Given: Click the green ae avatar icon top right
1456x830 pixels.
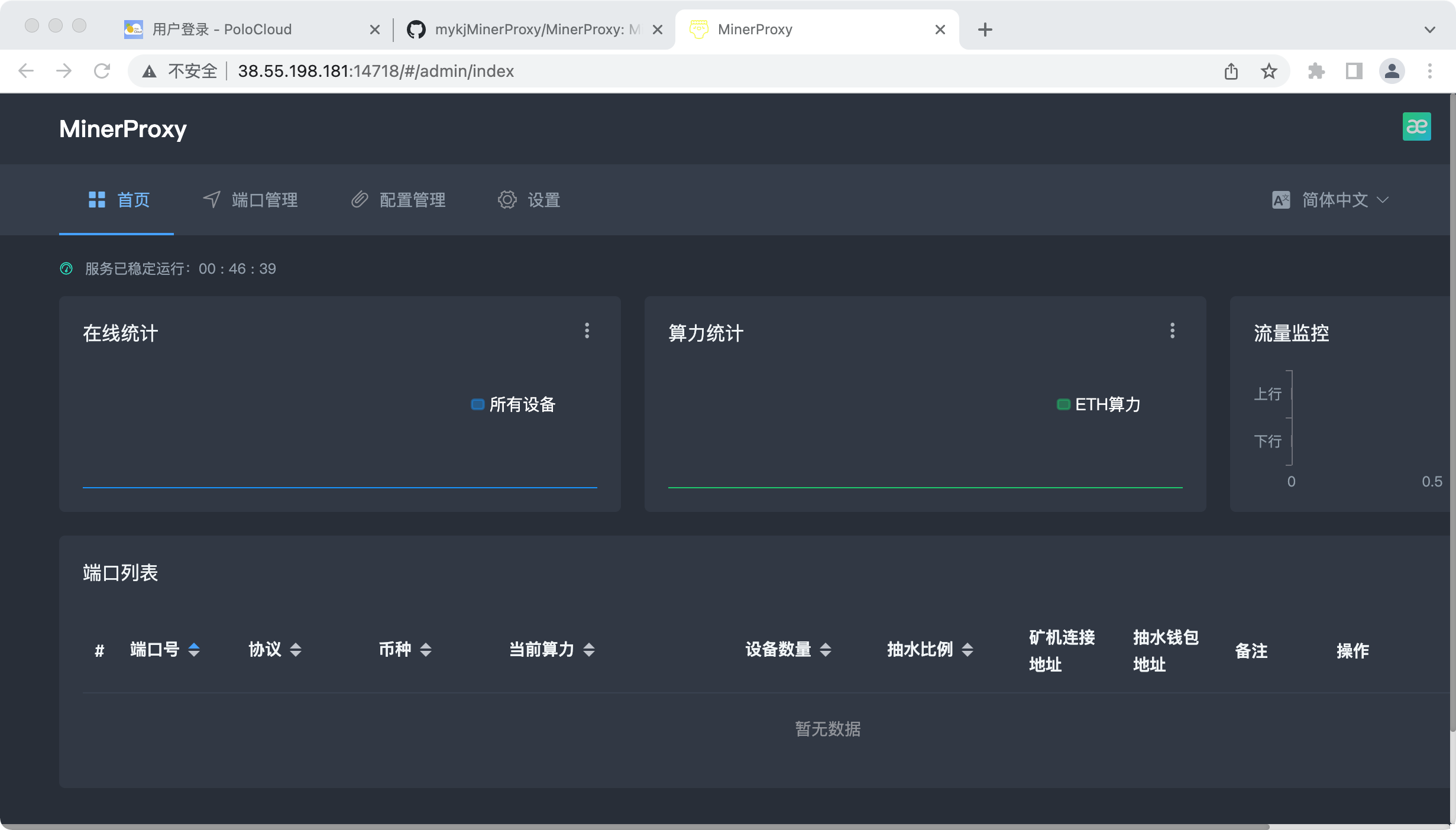Looking at the screenshot, I should point(1418,126).
